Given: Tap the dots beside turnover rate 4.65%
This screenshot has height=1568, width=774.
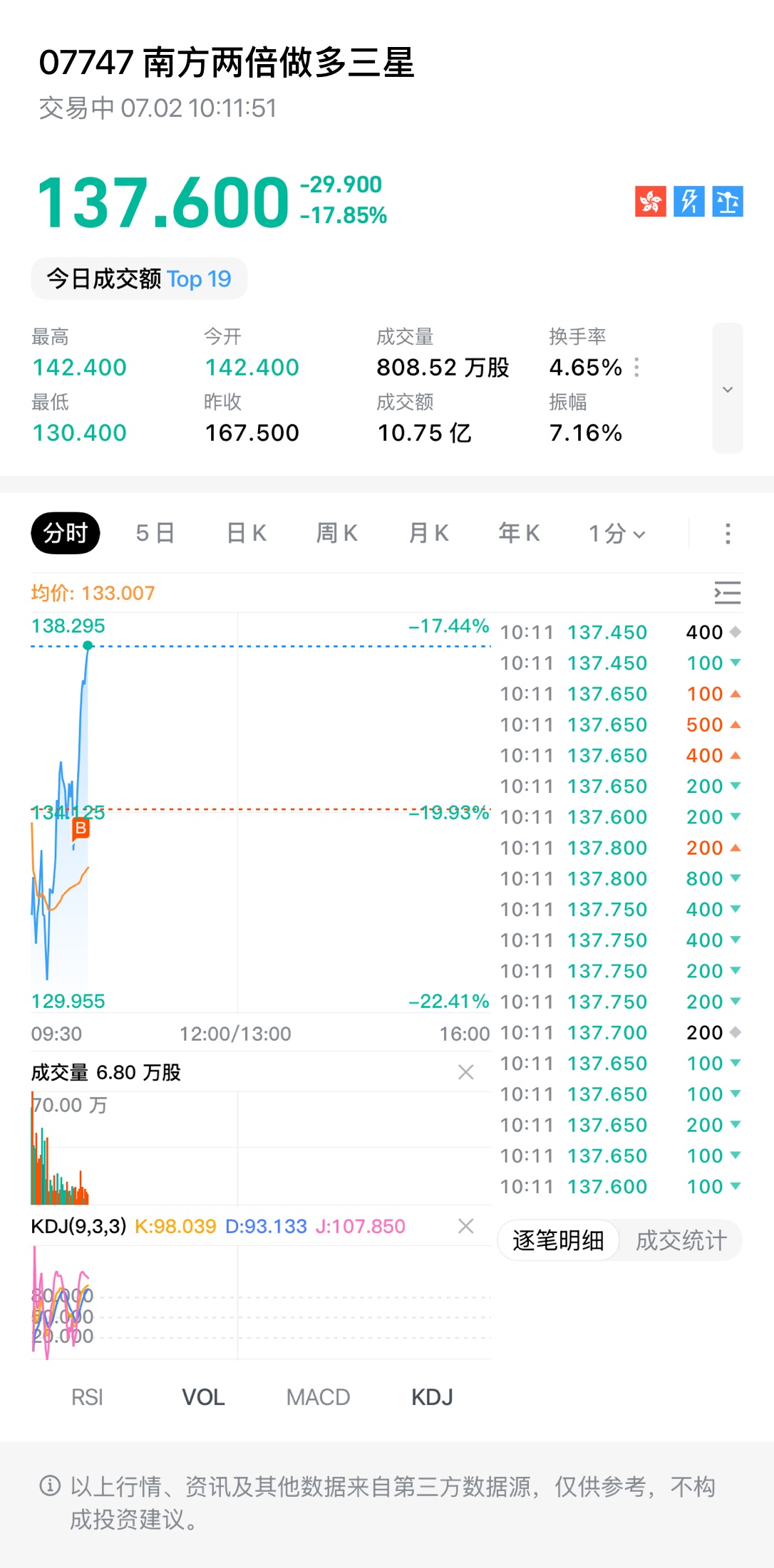Looking at the screenshot, I should pyautogui.click(x=636, y=367).
